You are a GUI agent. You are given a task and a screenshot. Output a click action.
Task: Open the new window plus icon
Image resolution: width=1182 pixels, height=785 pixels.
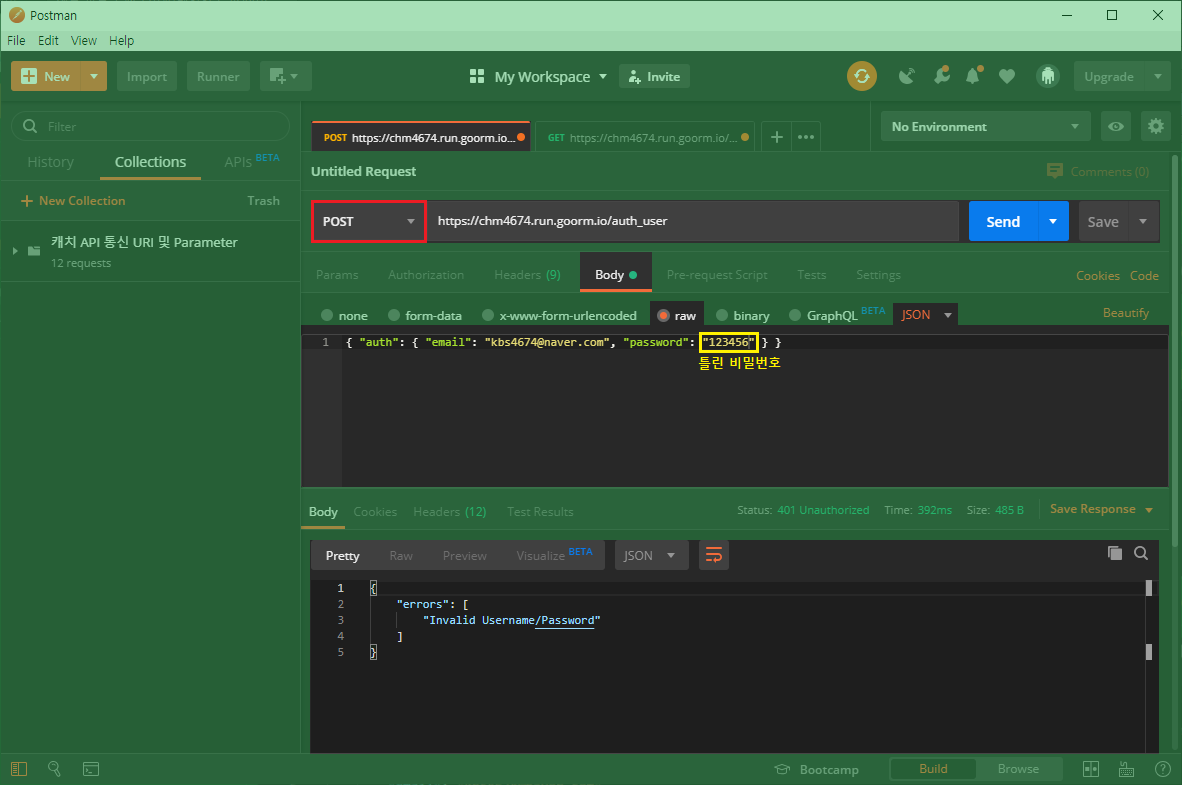click(x=284, y=76)
